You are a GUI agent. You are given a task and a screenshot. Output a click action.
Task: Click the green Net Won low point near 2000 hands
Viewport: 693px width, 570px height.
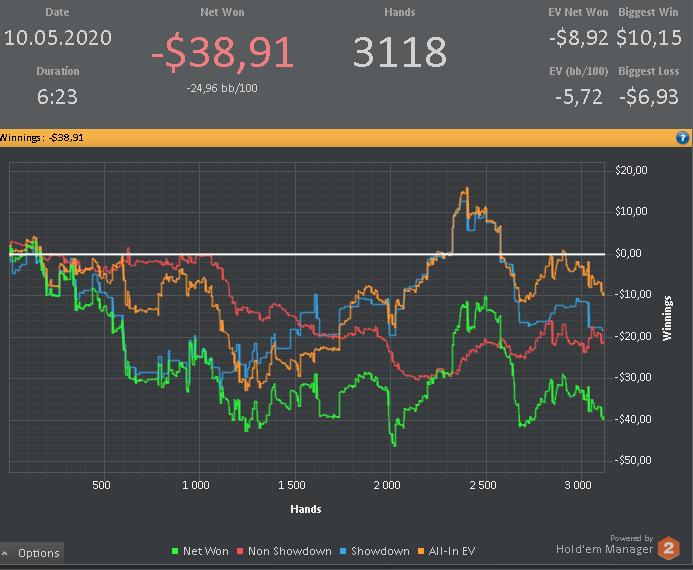(394, 443)
